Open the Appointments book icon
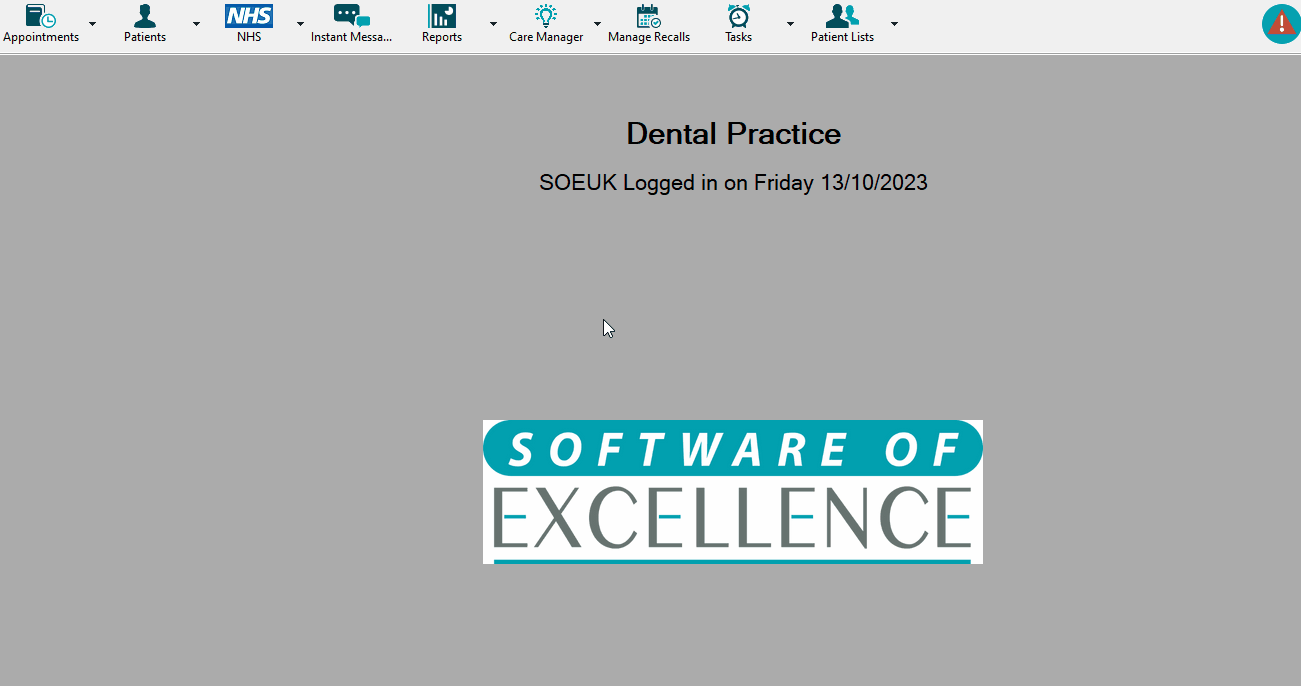 coord(41,16)
